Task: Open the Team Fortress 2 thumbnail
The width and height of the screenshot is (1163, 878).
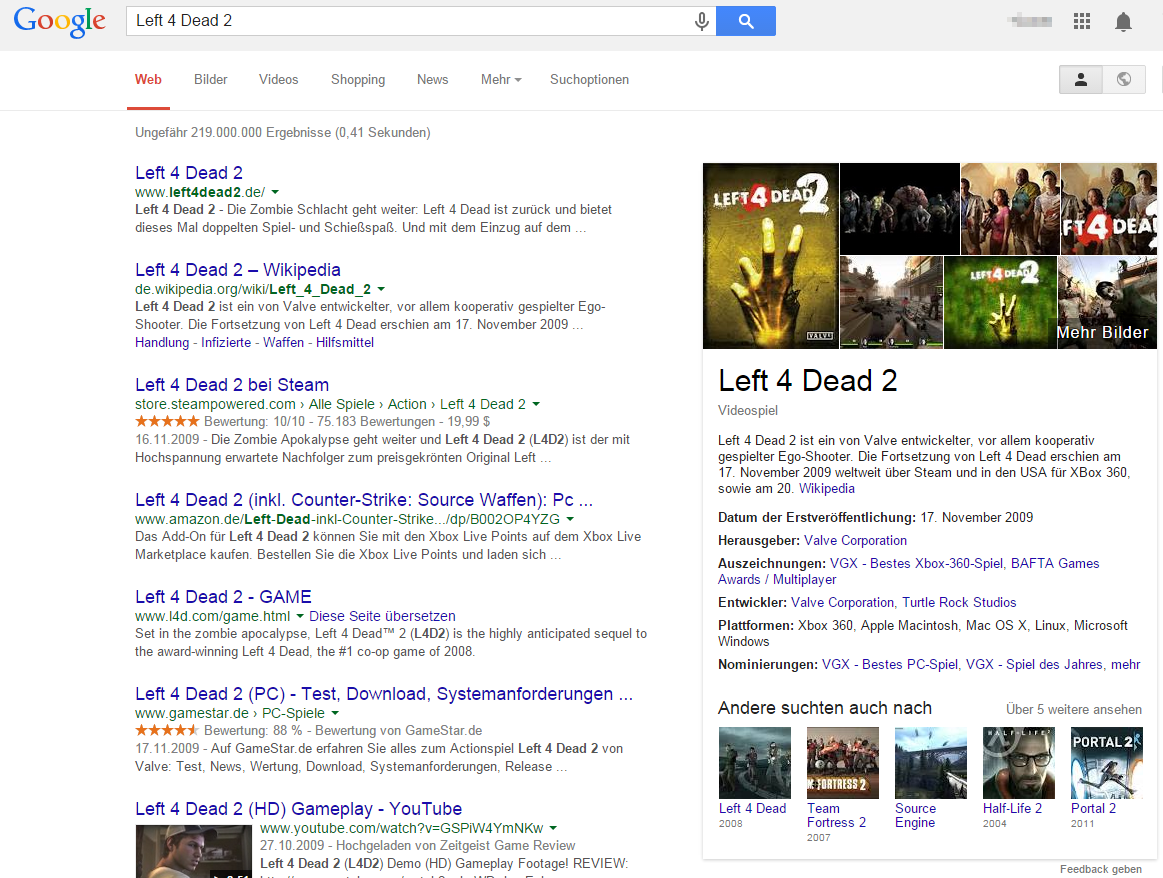Action: [x=843, y=762]
